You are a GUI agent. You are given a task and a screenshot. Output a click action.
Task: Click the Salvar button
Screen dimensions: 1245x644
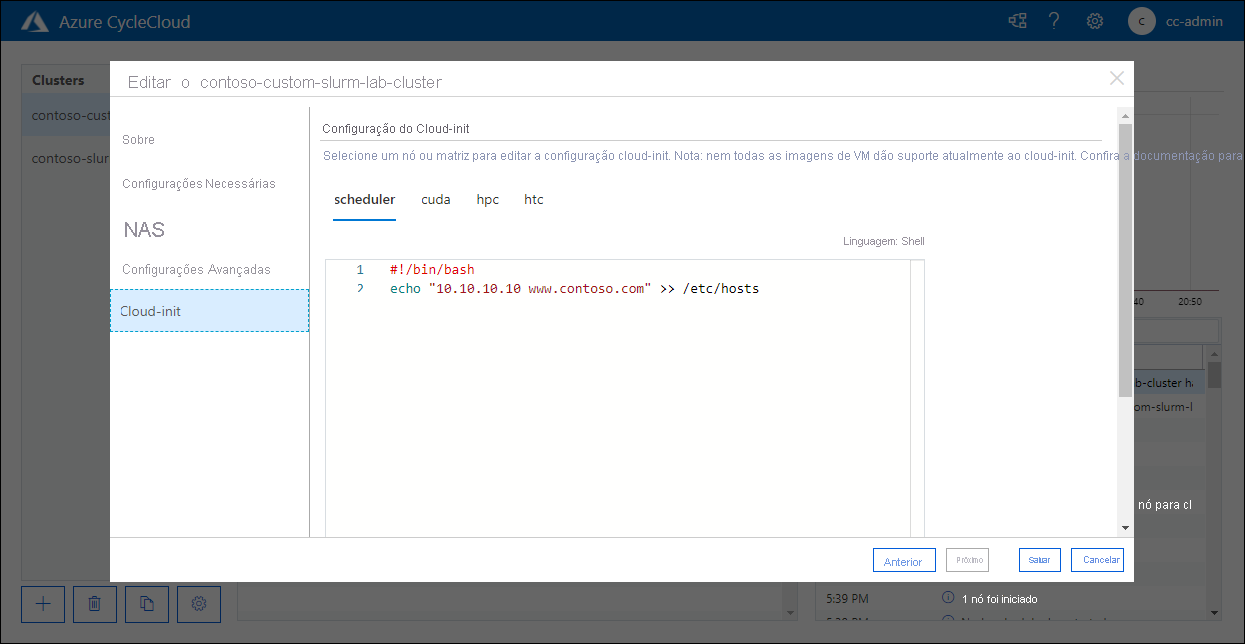coord(1039,560)
